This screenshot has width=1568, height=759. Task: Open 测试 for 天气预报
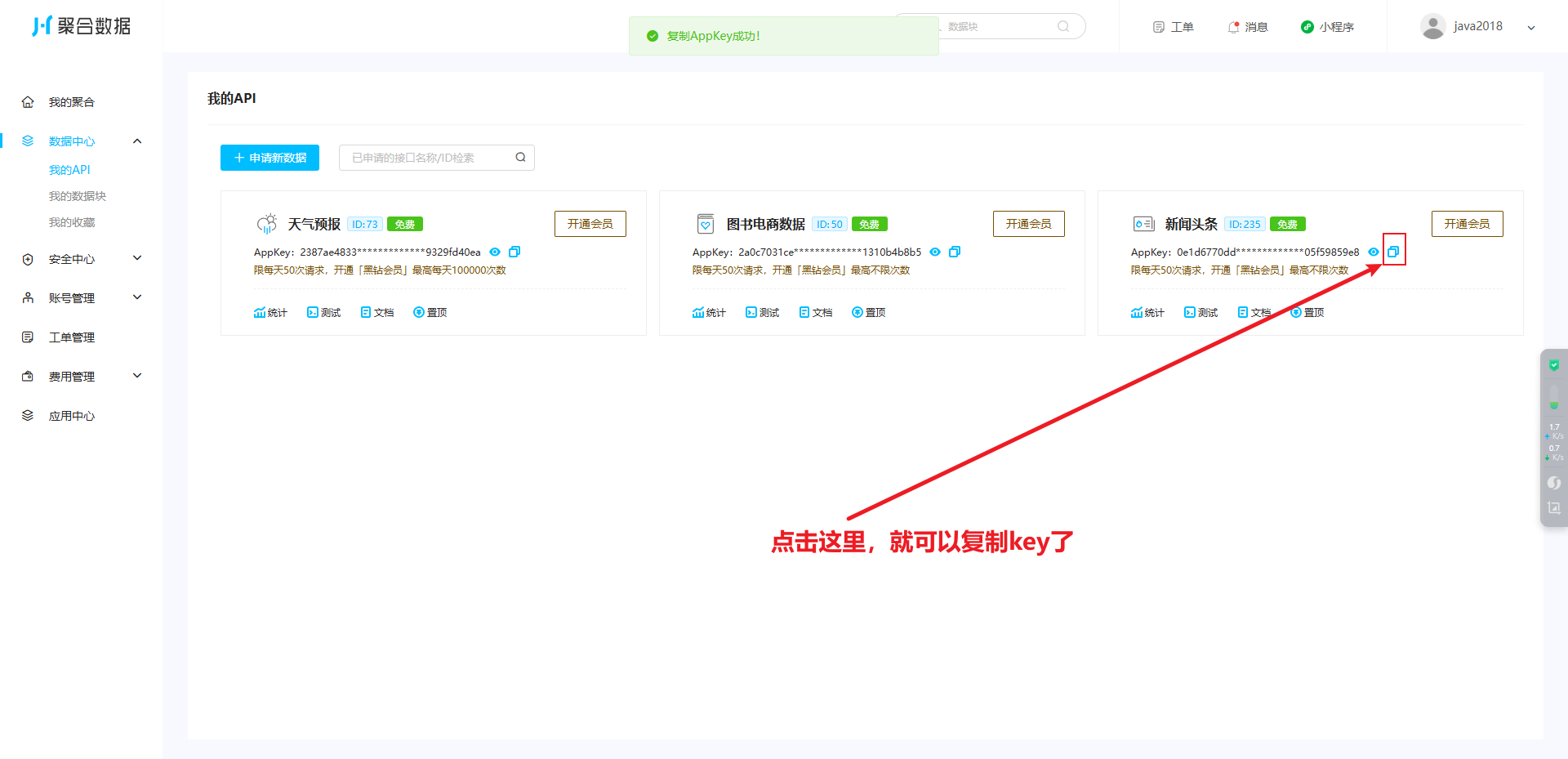[x=324, y=313]
